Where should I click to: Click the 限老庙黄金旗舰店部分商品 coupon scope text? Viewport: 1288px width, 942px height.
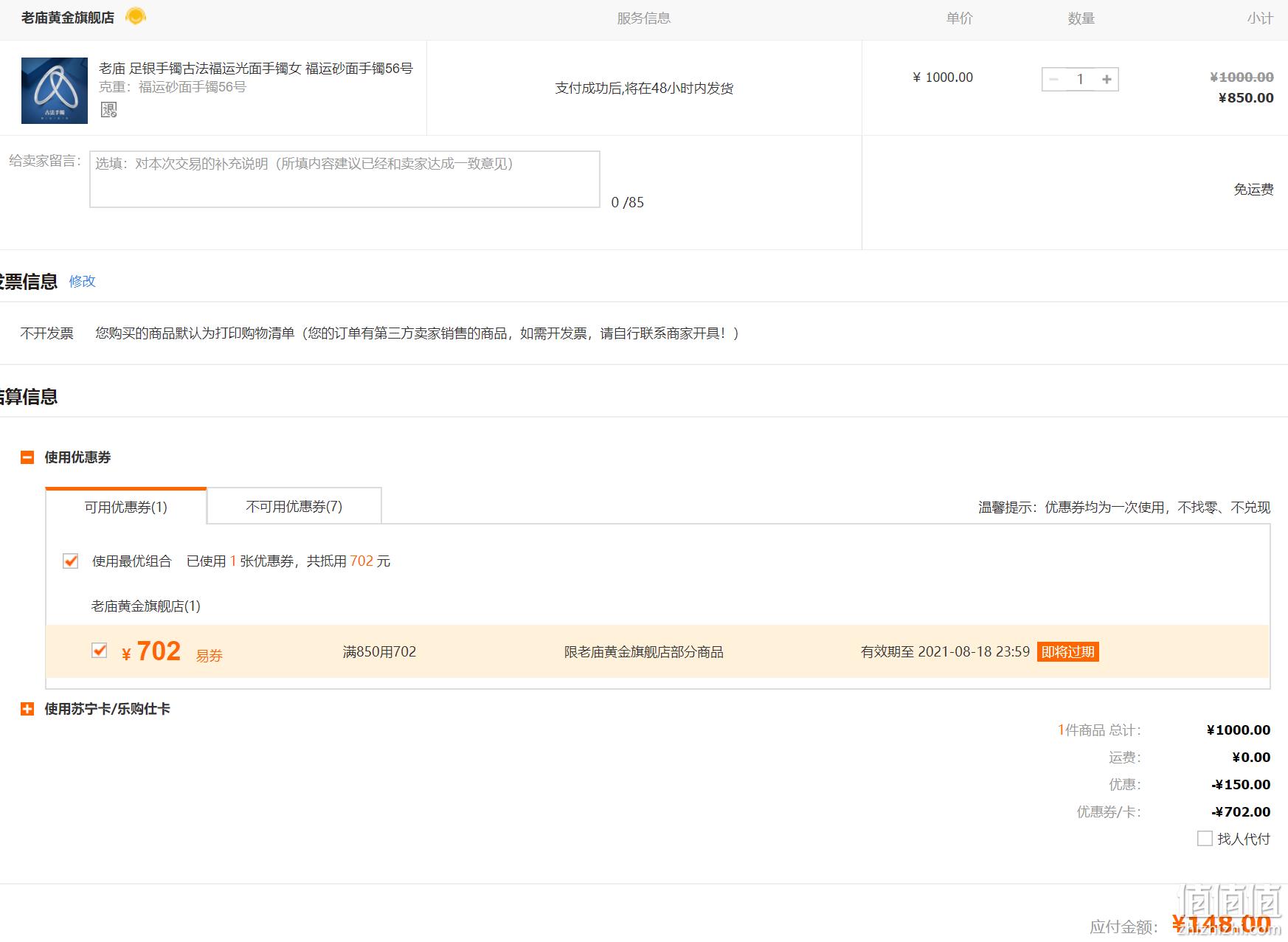click(644, 652)
